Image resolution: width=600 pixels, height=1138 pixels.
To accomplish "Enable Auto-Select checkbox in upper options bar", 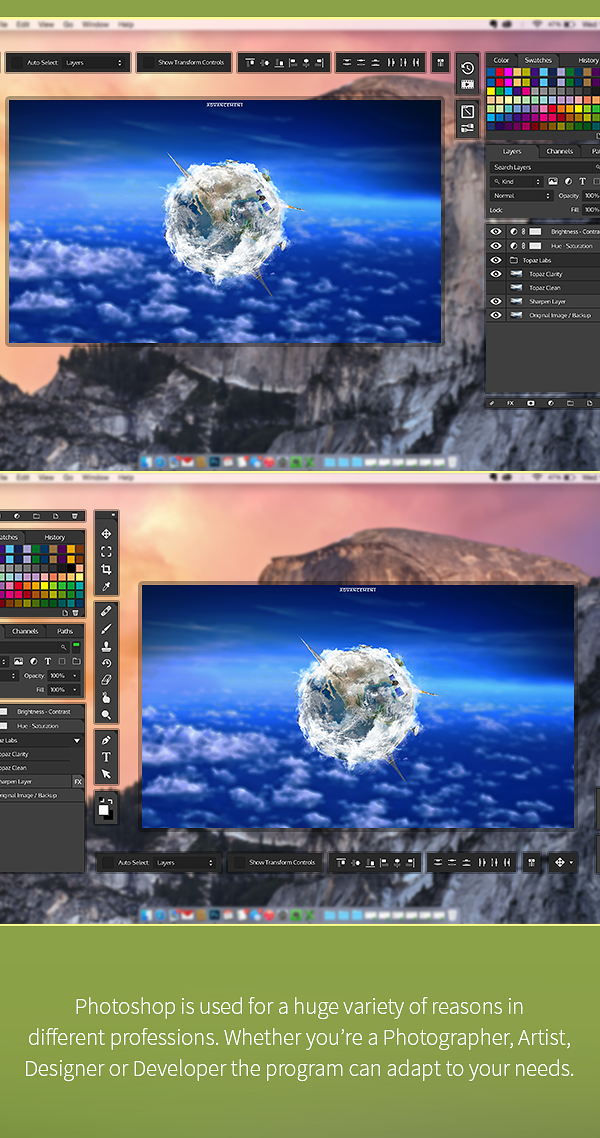I will [x=17, y=63].
